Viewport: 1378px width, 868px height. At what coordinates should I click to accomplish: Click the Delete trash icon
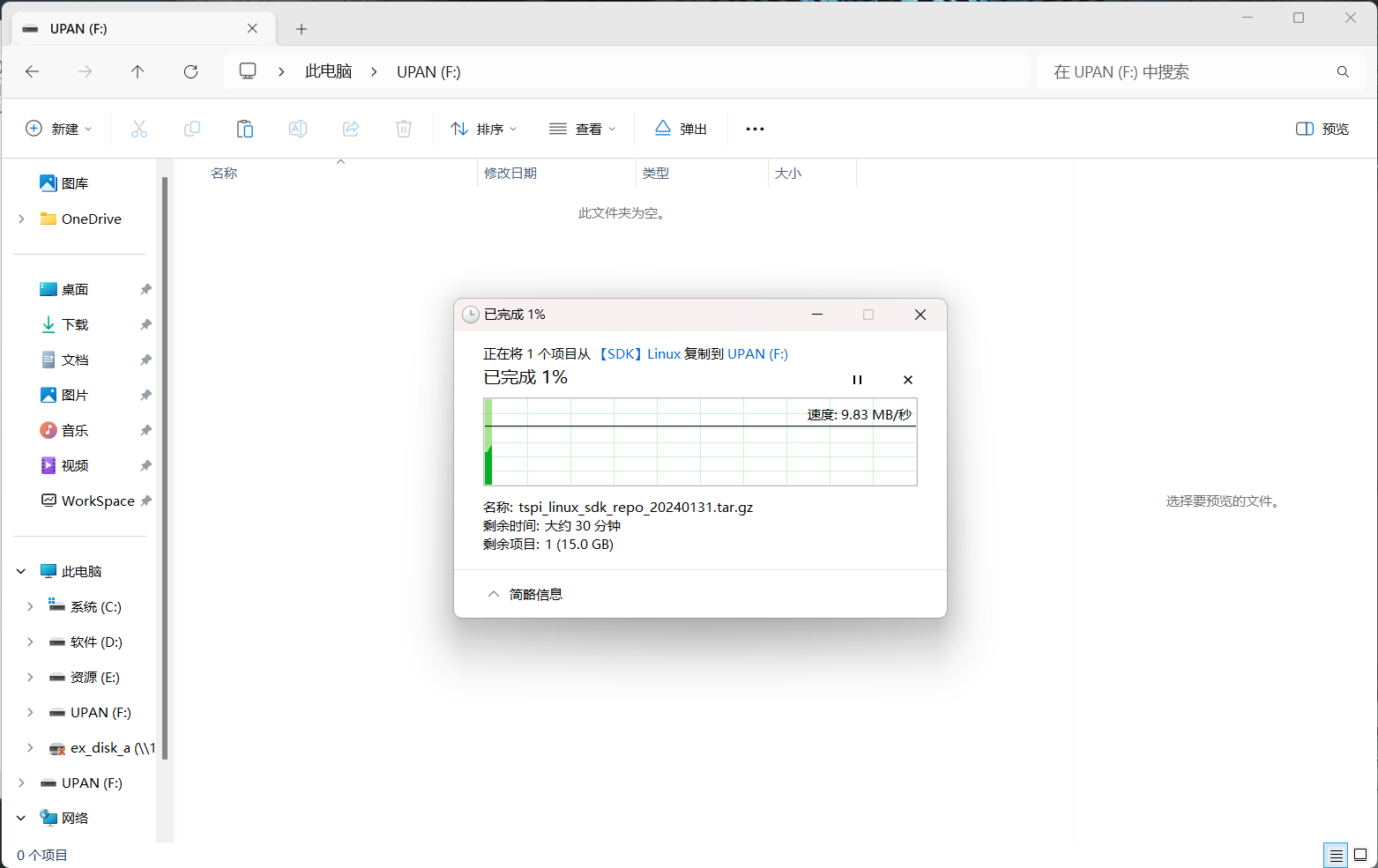click(404, 129)
